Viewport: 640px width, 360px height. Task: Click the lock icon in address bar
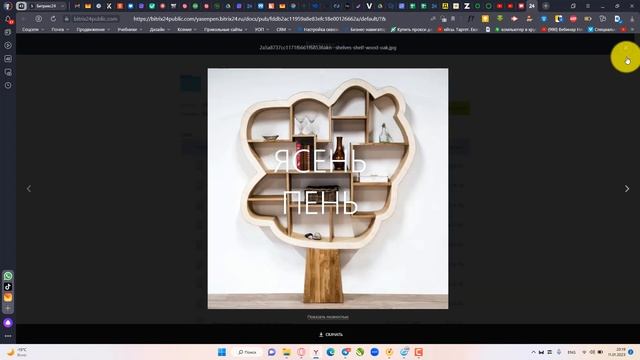[67, 19]
